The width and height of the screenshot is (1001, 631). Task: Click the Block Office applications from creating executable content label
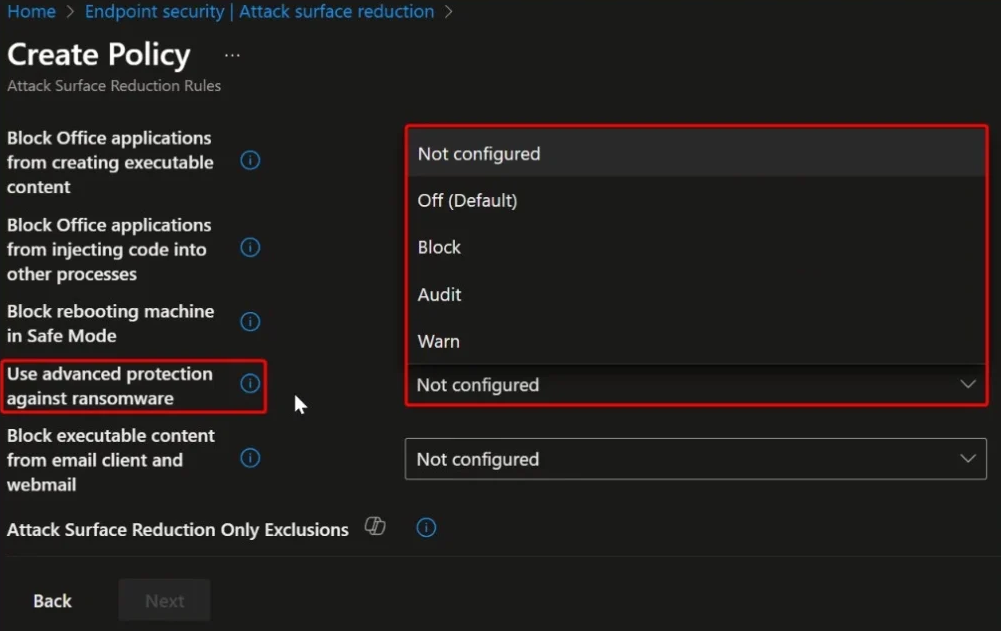[110, 162]
